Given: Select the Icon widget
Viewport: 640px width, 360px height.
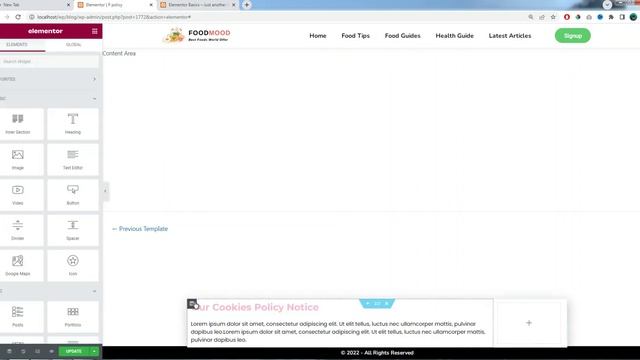Looking at the screenshot, I should pyautogui.click(x=73, y=266).
